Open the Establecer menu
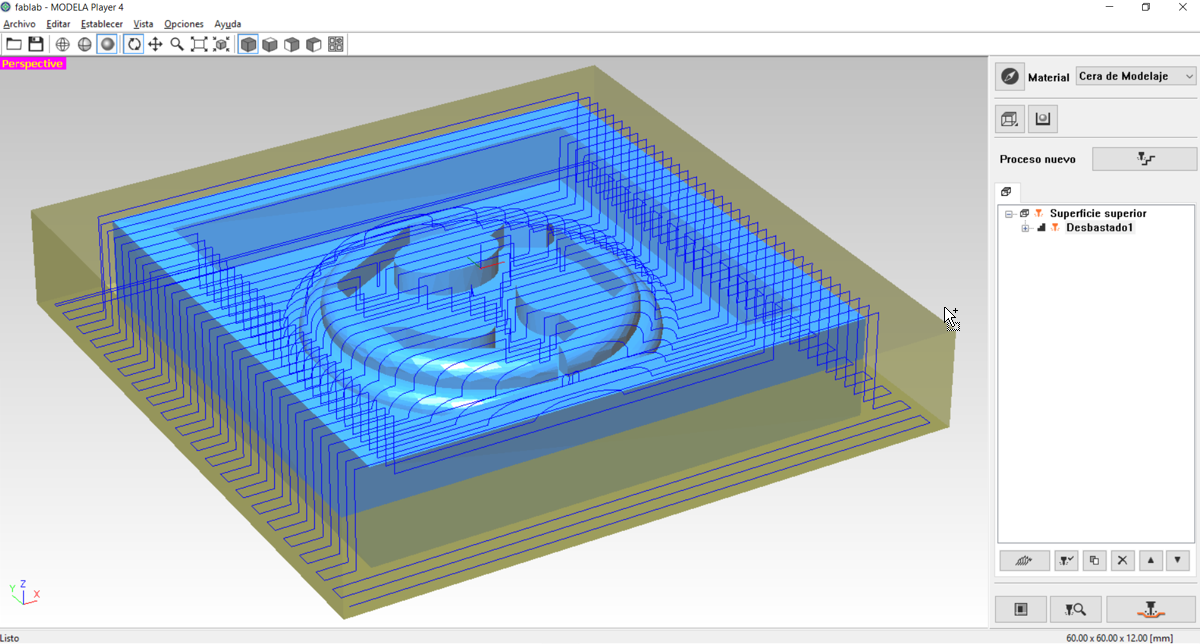 pos(102,24)
